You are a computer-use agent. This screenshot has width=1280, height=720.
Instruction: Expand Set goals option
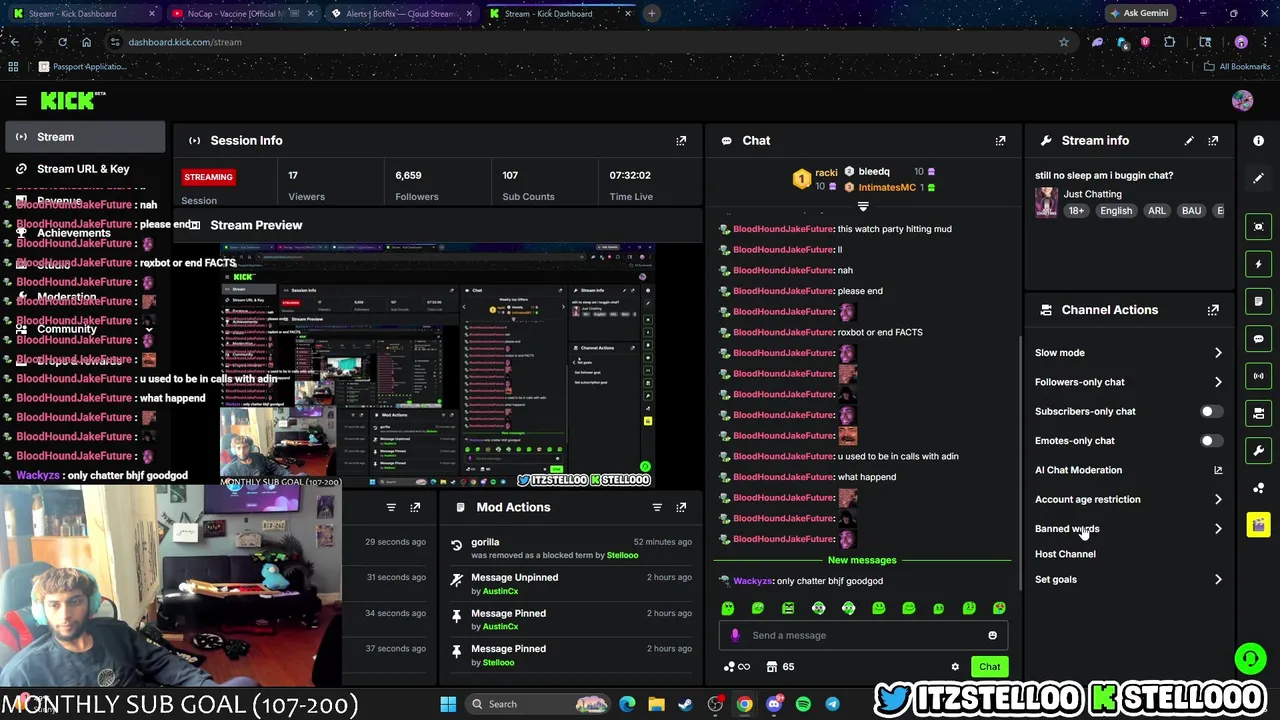pyautogui.click(x=1218, y=580)
